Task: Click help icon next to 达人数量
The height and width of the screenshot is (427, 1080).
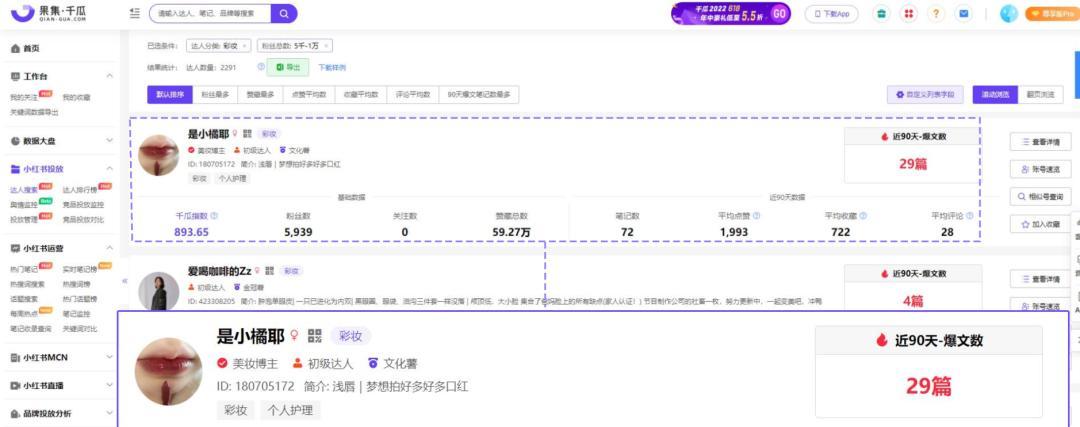Action: (x=261, y=67)
